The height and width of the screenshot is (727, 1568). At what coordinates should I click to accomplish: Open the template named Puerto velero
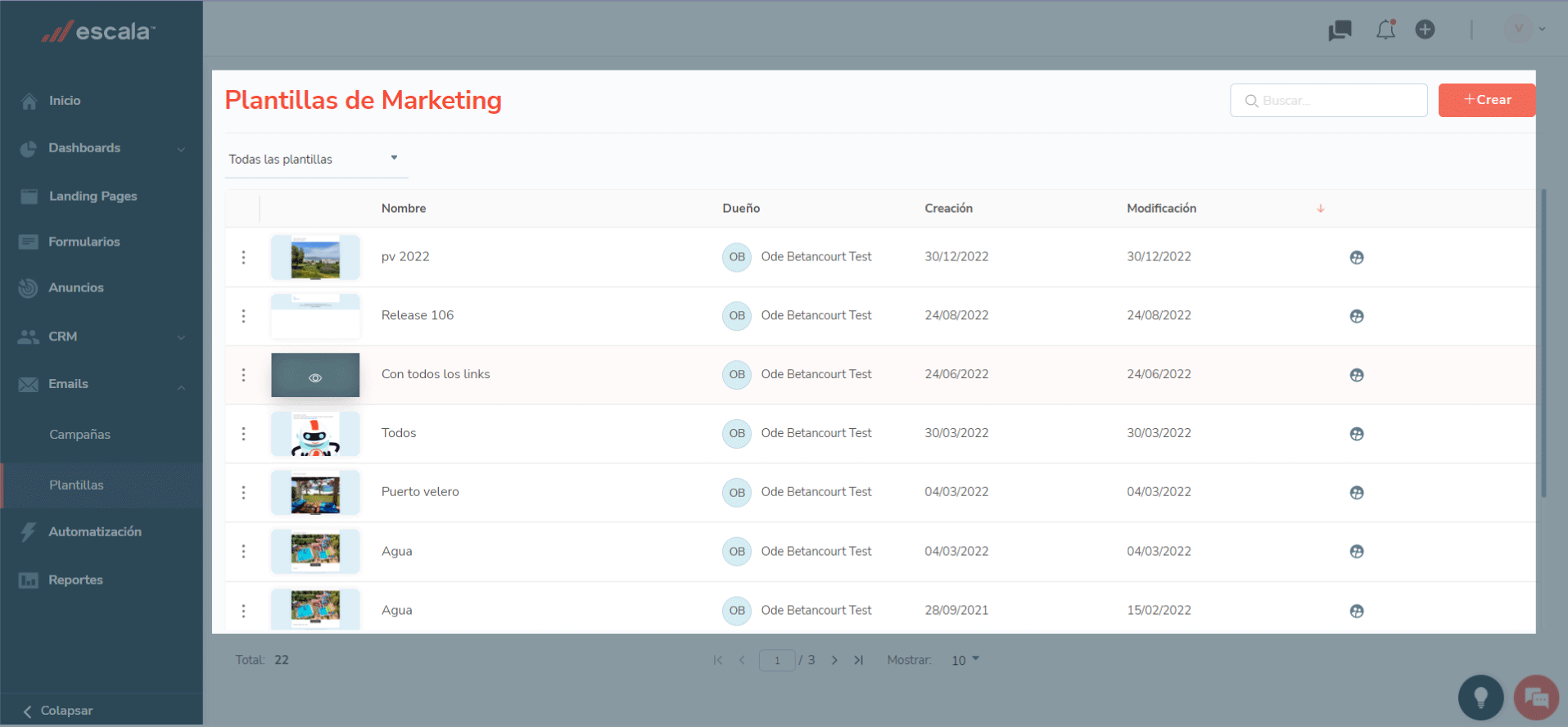click(420, 492)
